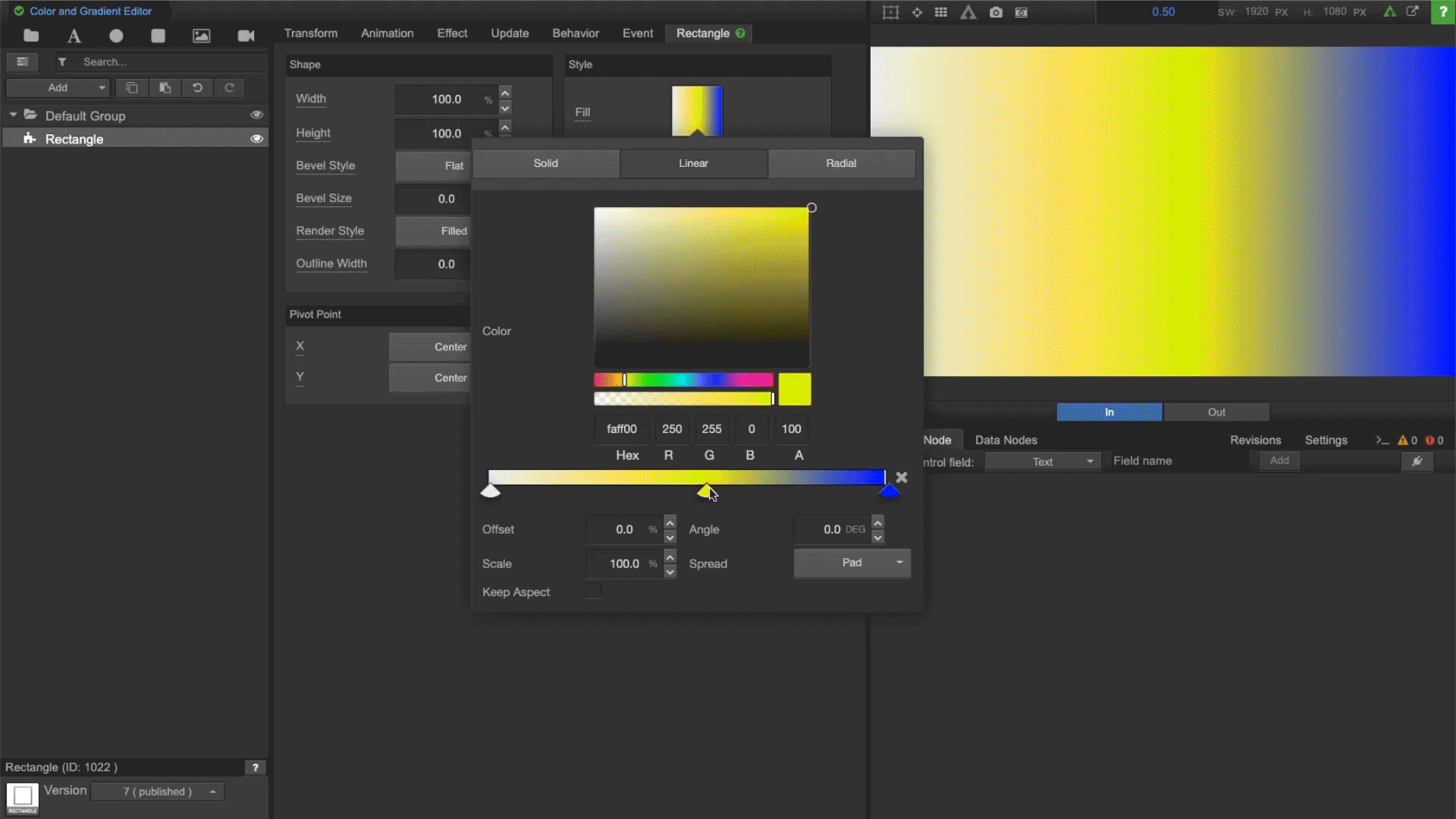
Task: Click the Fill gradient swatch
Action: [x=697, y=111]
